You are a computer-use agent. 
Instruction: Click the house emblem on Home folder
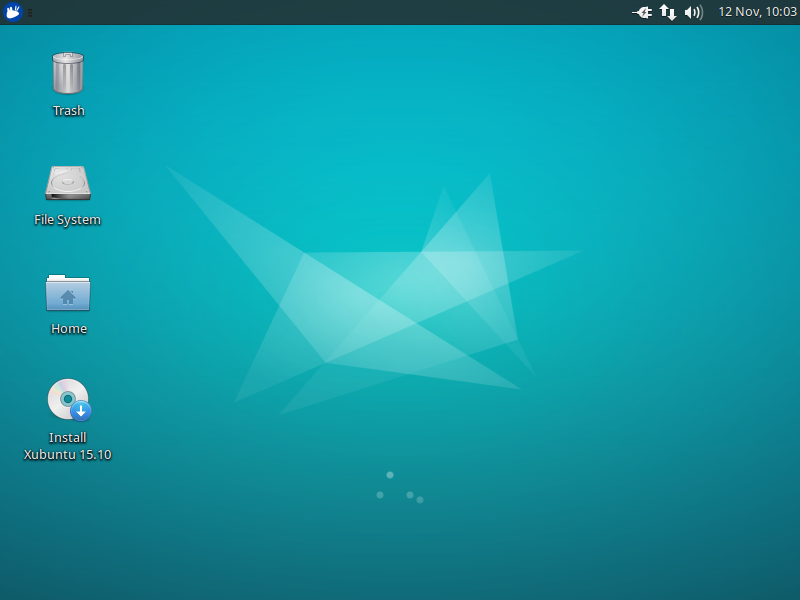coord(68,297)
